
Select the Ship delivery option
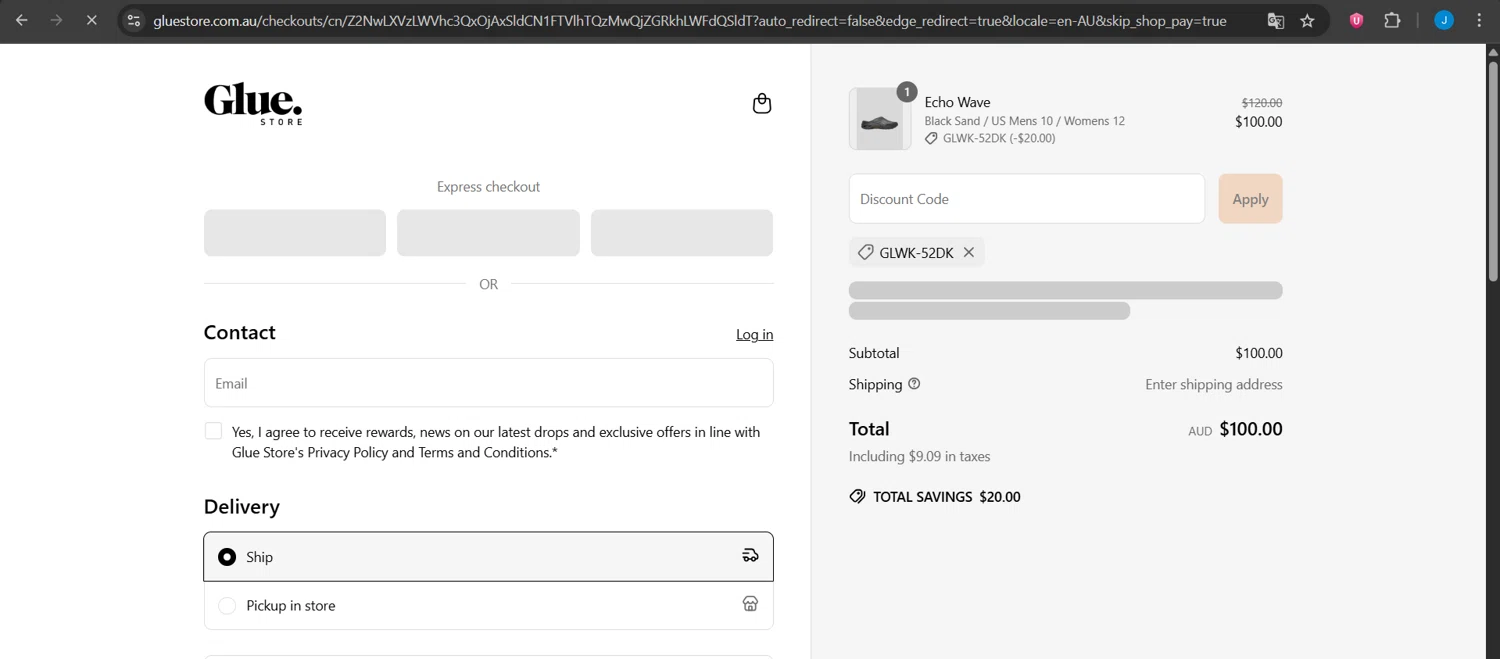point(488,557)
